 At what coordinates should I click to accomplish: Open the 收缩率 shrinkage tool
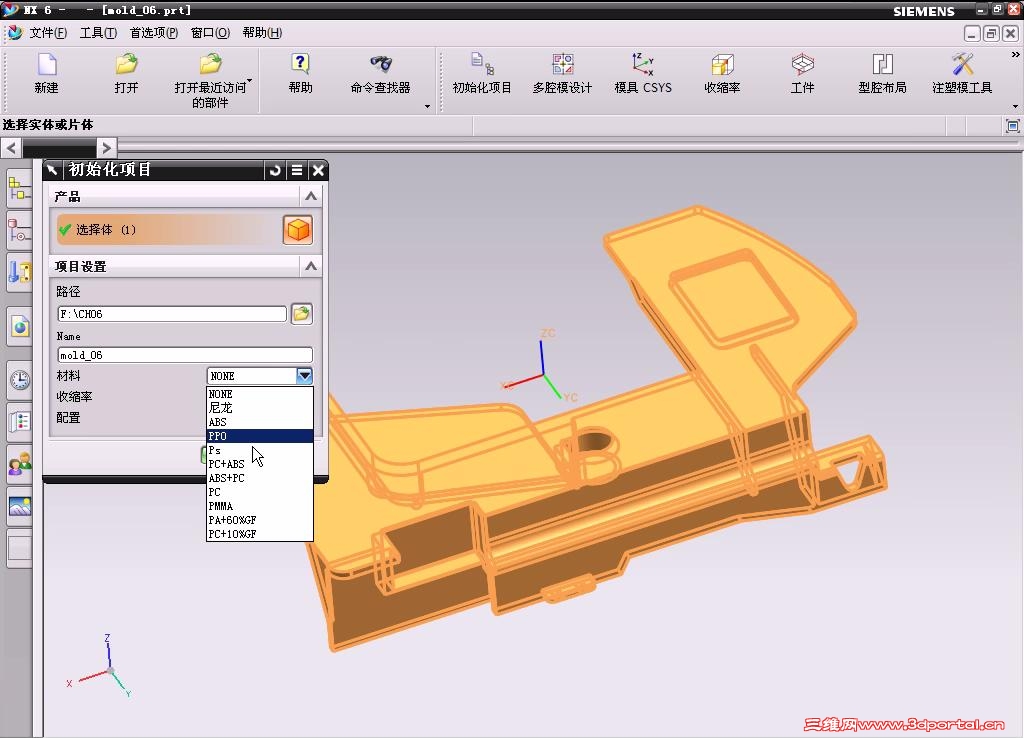point(722,64)
